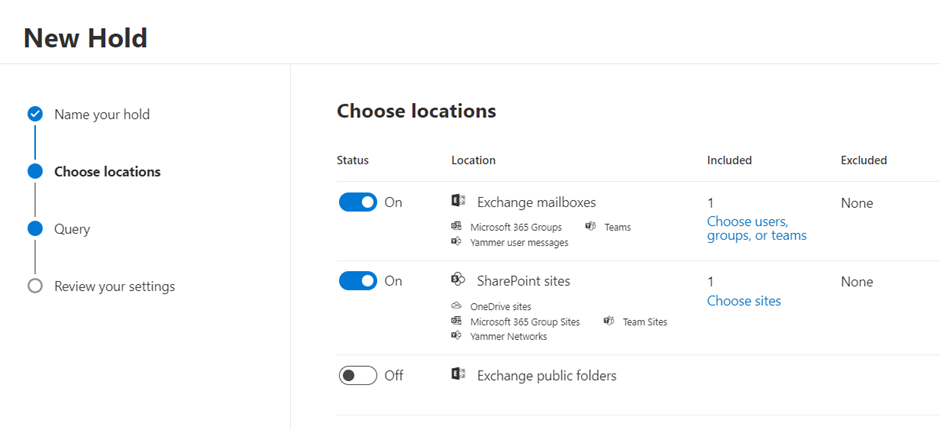
Task: Click the OneDrive sites text
Action: (x=501, y=306)
